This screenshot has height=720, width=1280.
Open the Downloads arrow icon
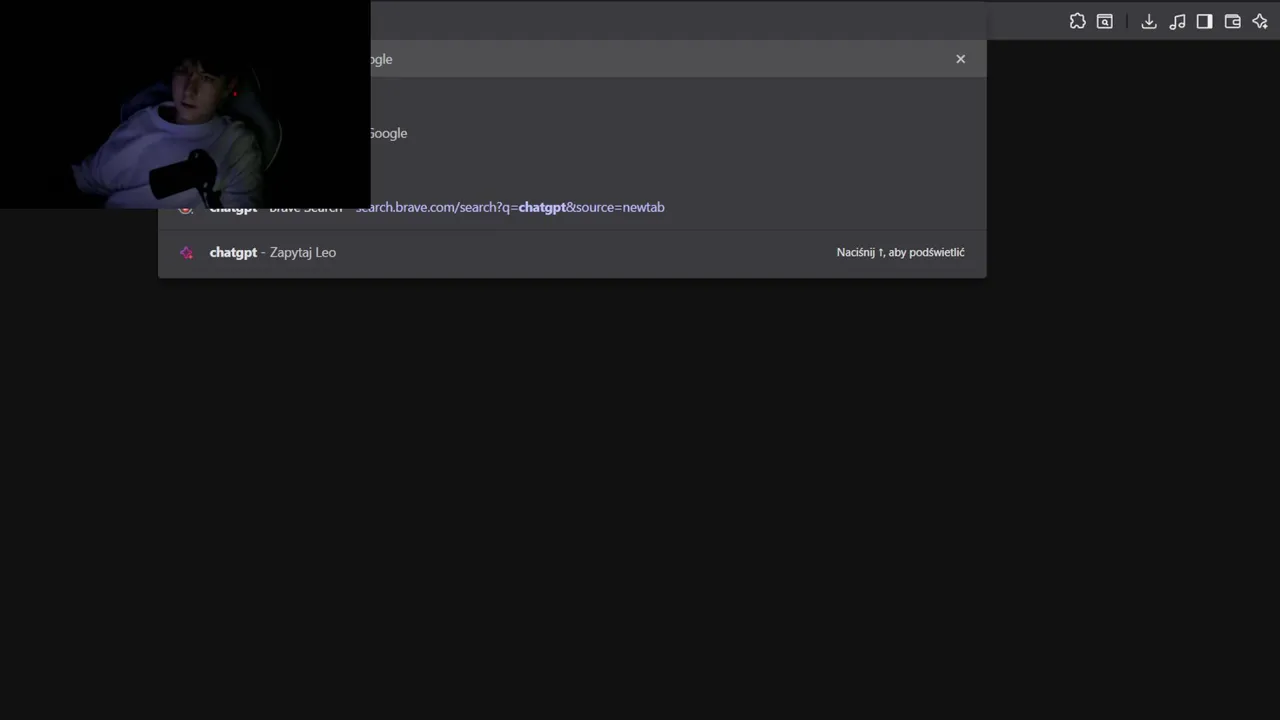coord(1149,21)
